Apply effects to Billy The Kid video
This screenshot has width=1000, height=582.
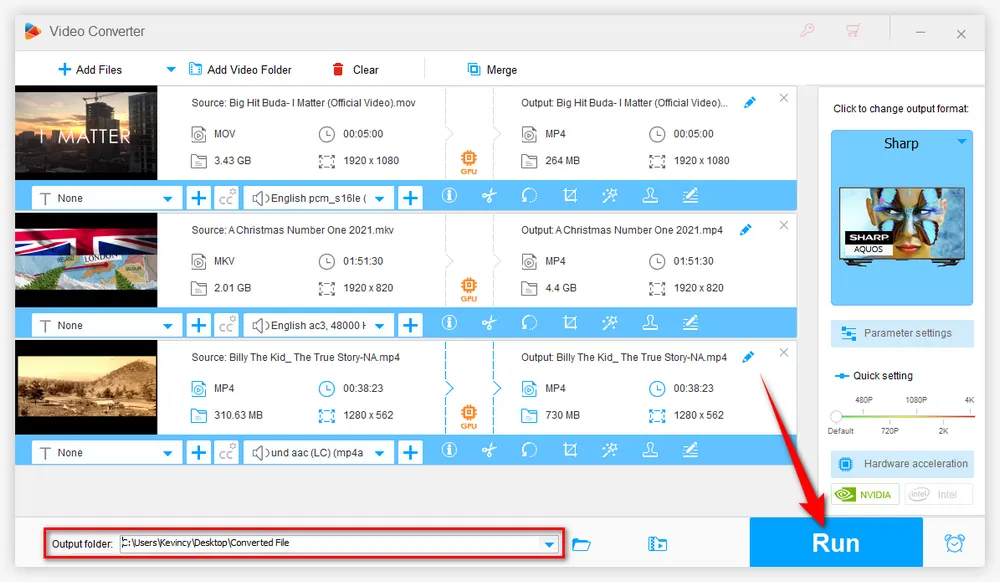tap(610, 450)
